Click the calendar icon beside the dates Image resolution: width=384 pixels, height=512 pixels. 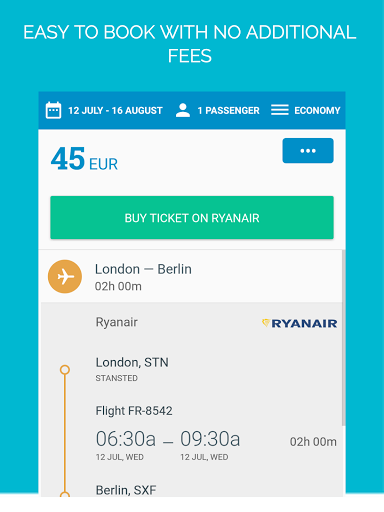(x=53, y=110)
